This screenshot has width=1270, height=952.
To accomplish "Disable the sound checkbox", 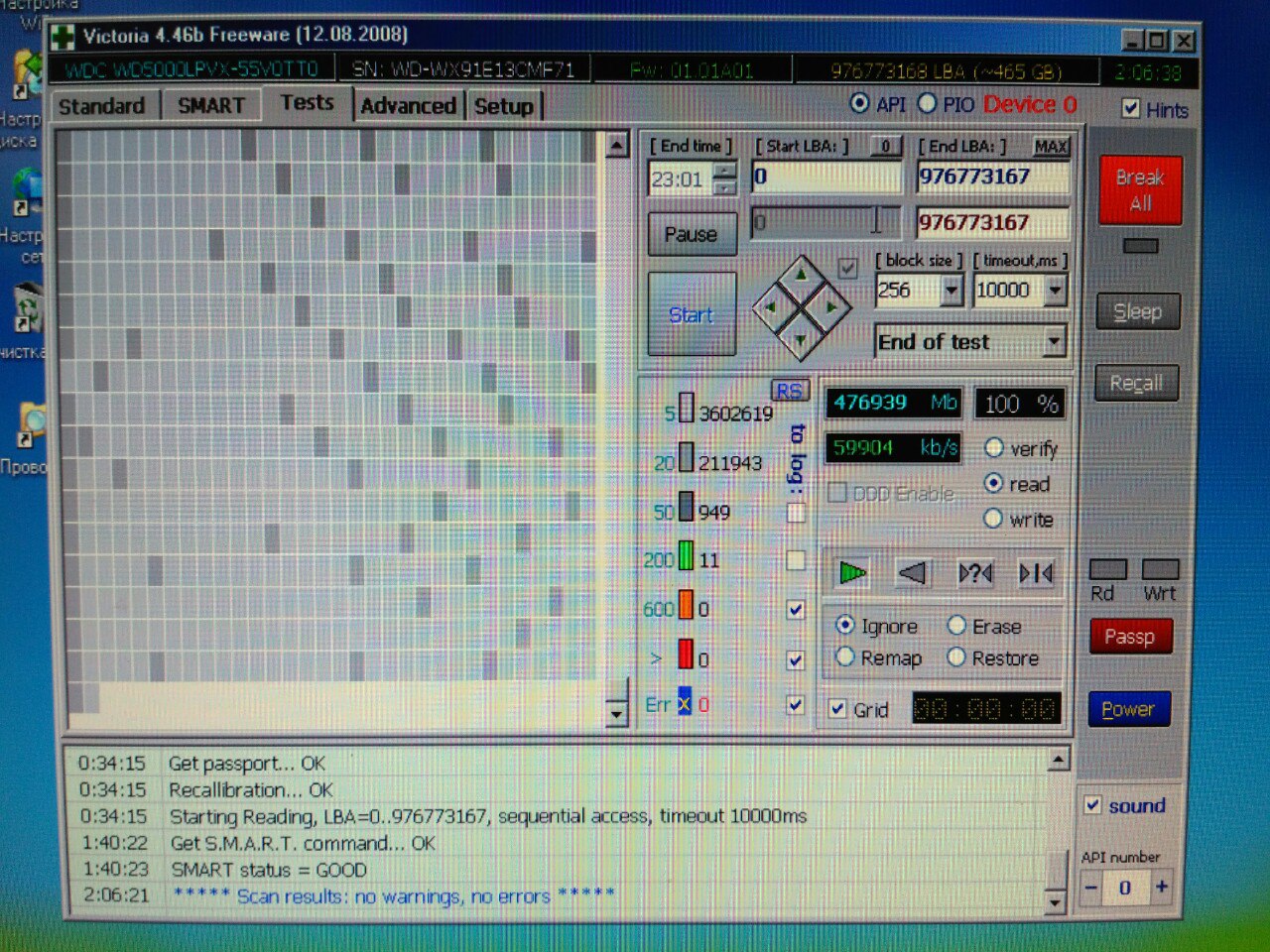I will coord(1093,805).
